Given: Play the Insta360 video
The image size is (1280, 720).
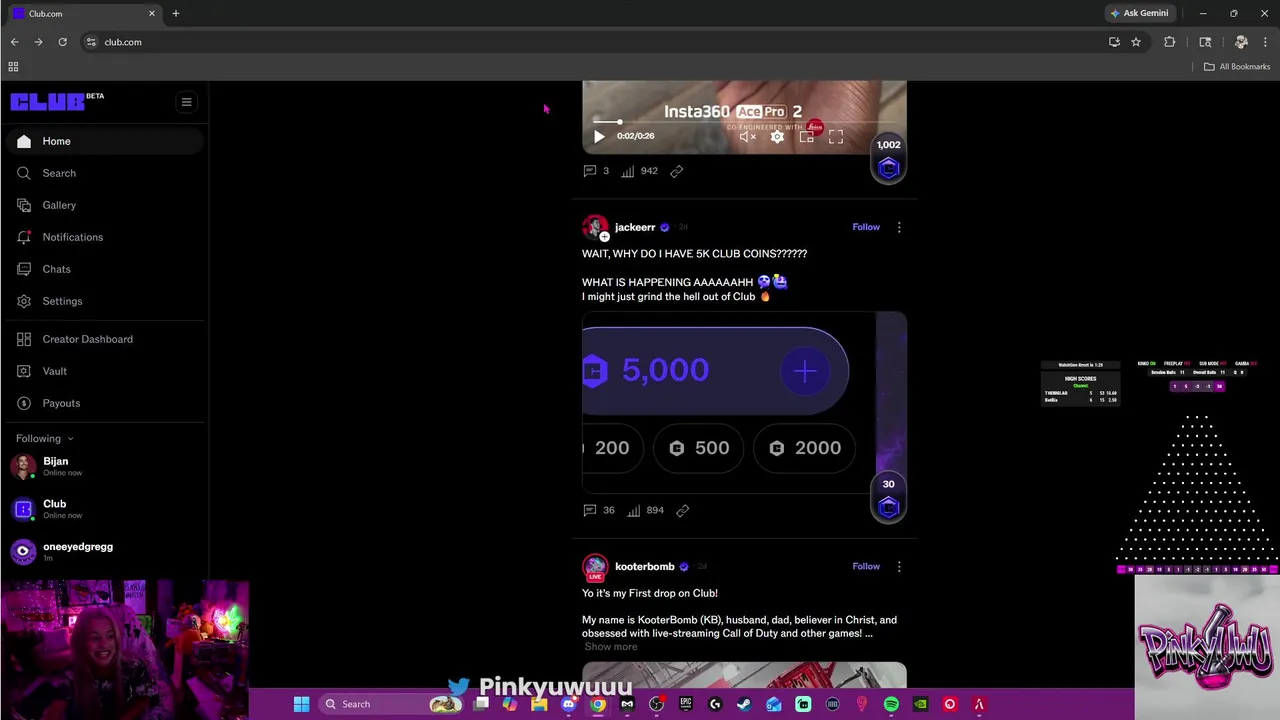Looking at the screenshot, I should (x=599, y=136).
